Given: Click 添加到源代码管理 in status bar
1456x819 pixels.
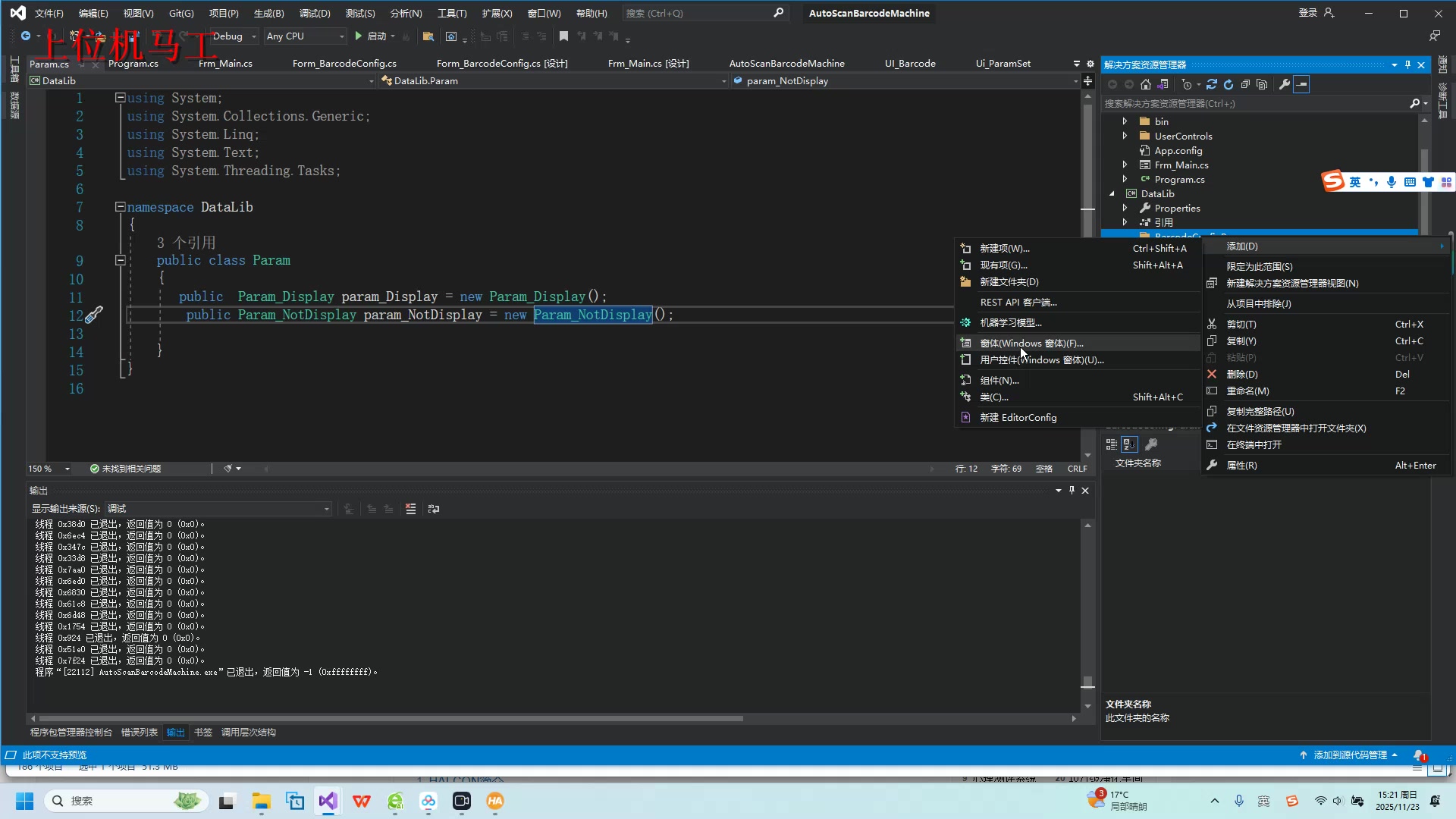Looking at the screenshot, I should [1349, 755].
